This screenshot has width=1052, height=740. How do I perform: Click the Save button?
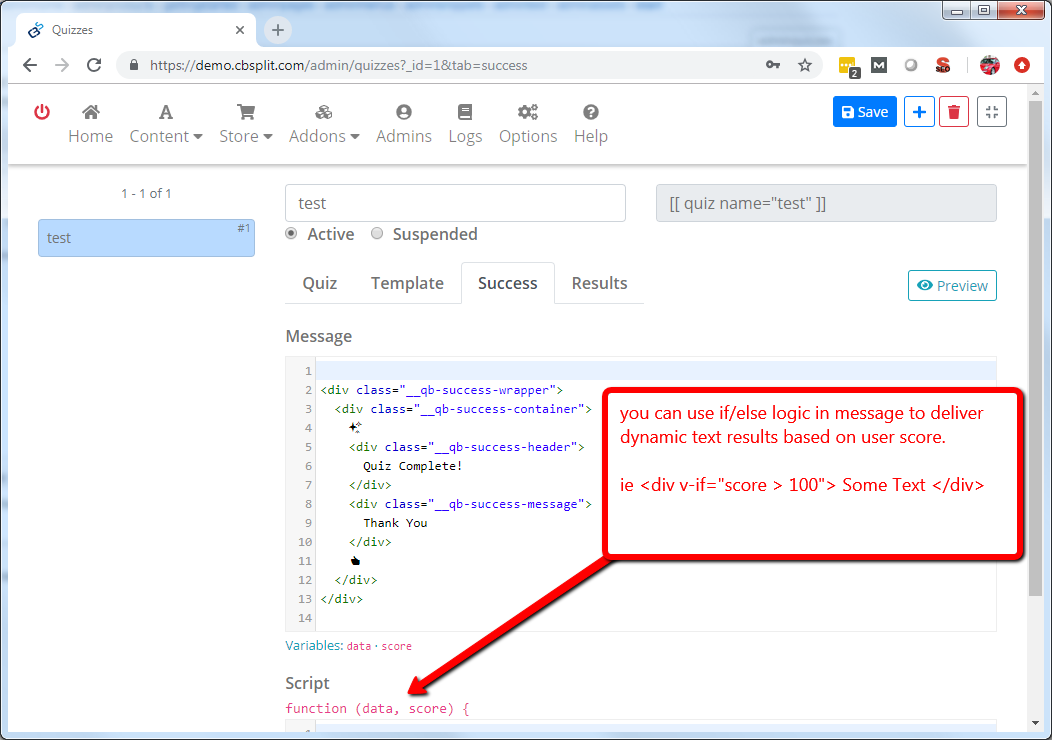(864, 112)
